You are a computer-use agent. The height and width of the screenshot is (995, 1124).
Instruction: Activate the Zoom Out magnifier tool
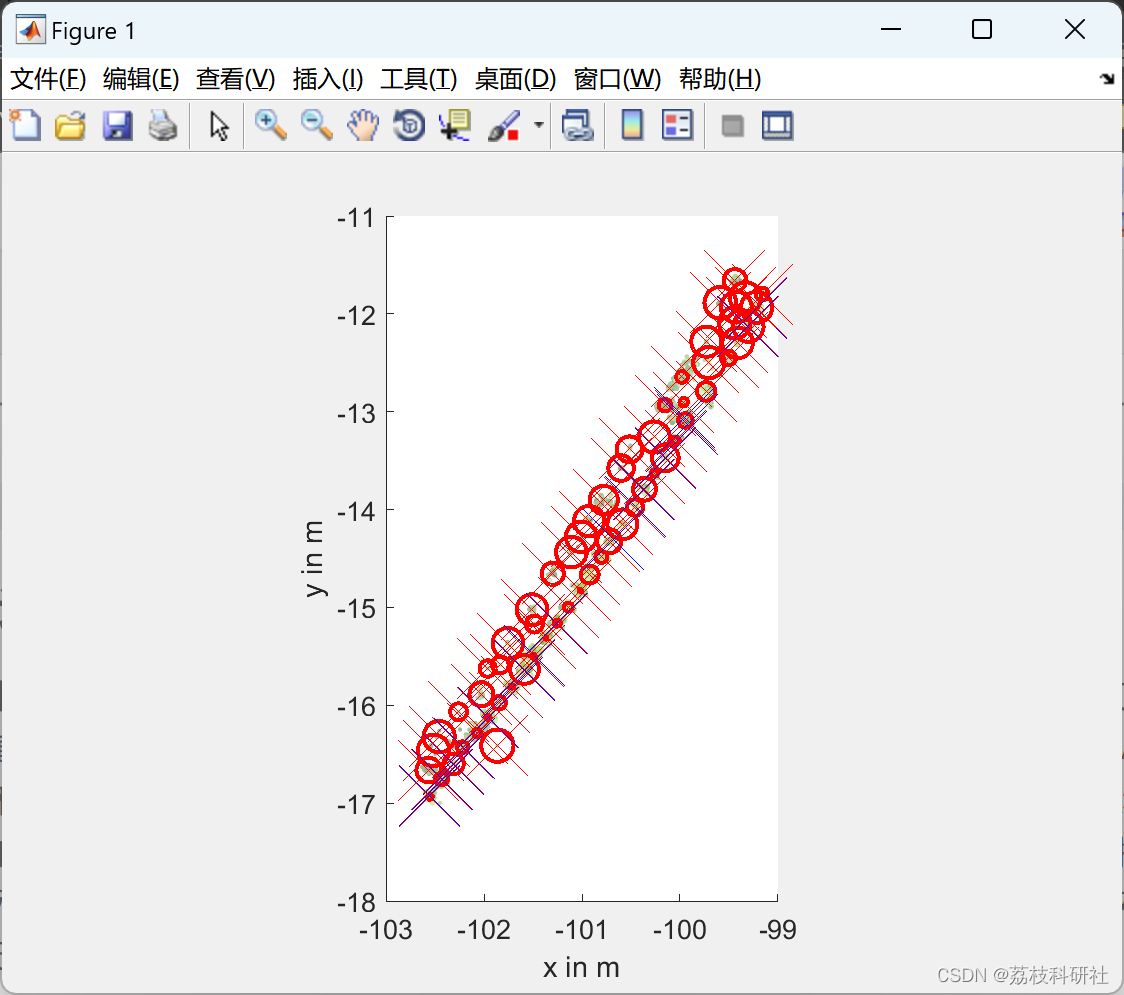317,126
